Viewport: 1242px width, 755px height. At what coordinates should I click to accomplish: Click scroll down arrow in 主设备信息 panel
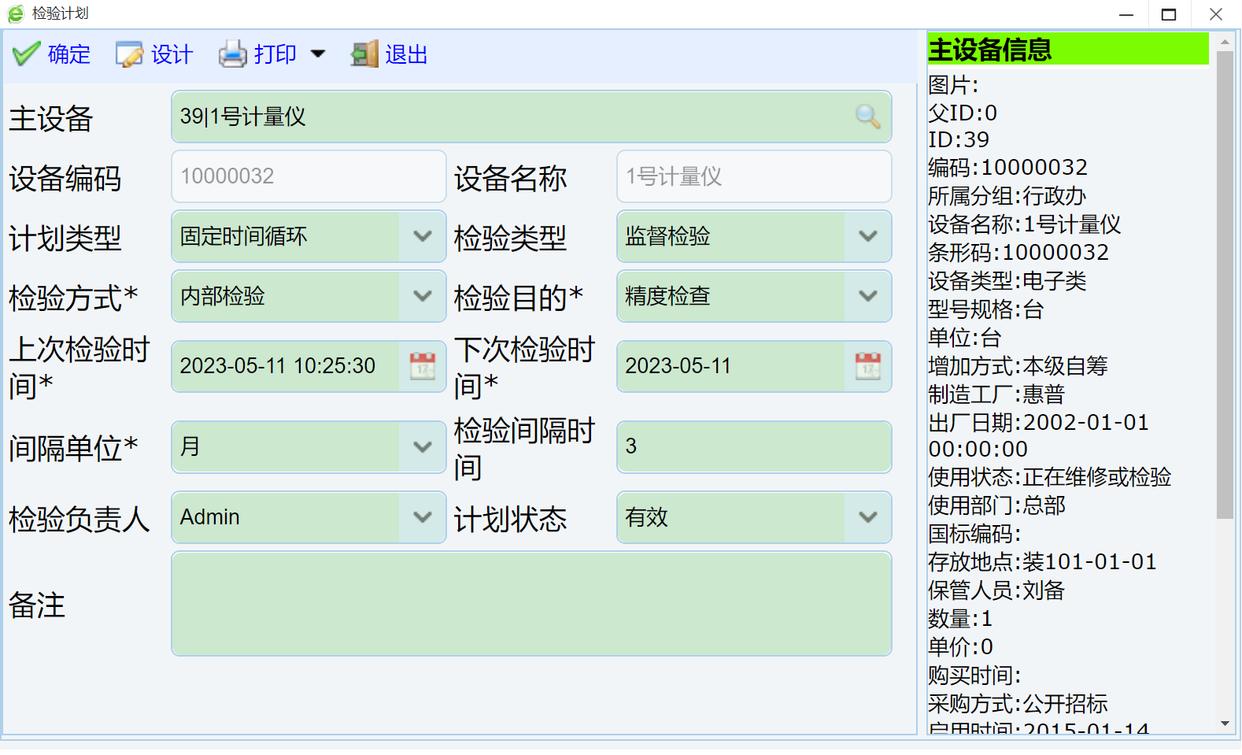tap(1225, 723)
